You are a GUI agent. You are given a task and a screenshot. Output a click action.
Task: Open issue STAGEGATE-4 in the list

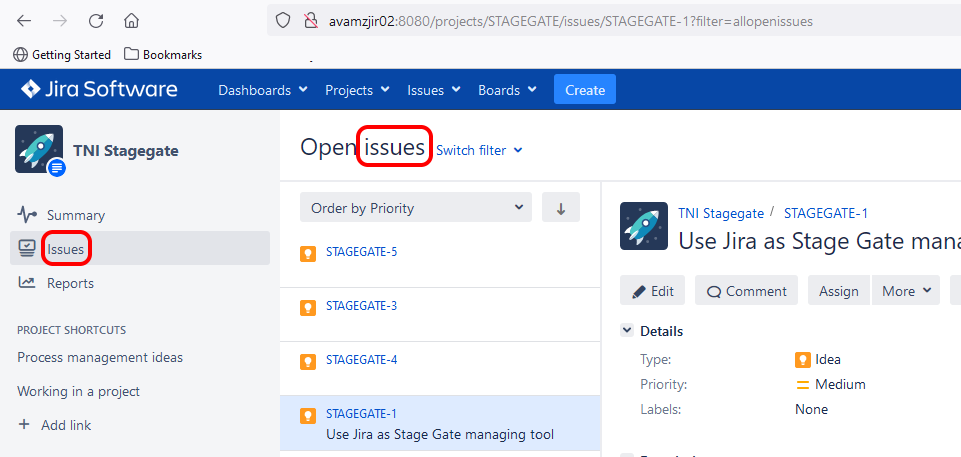tap(362, 360)
